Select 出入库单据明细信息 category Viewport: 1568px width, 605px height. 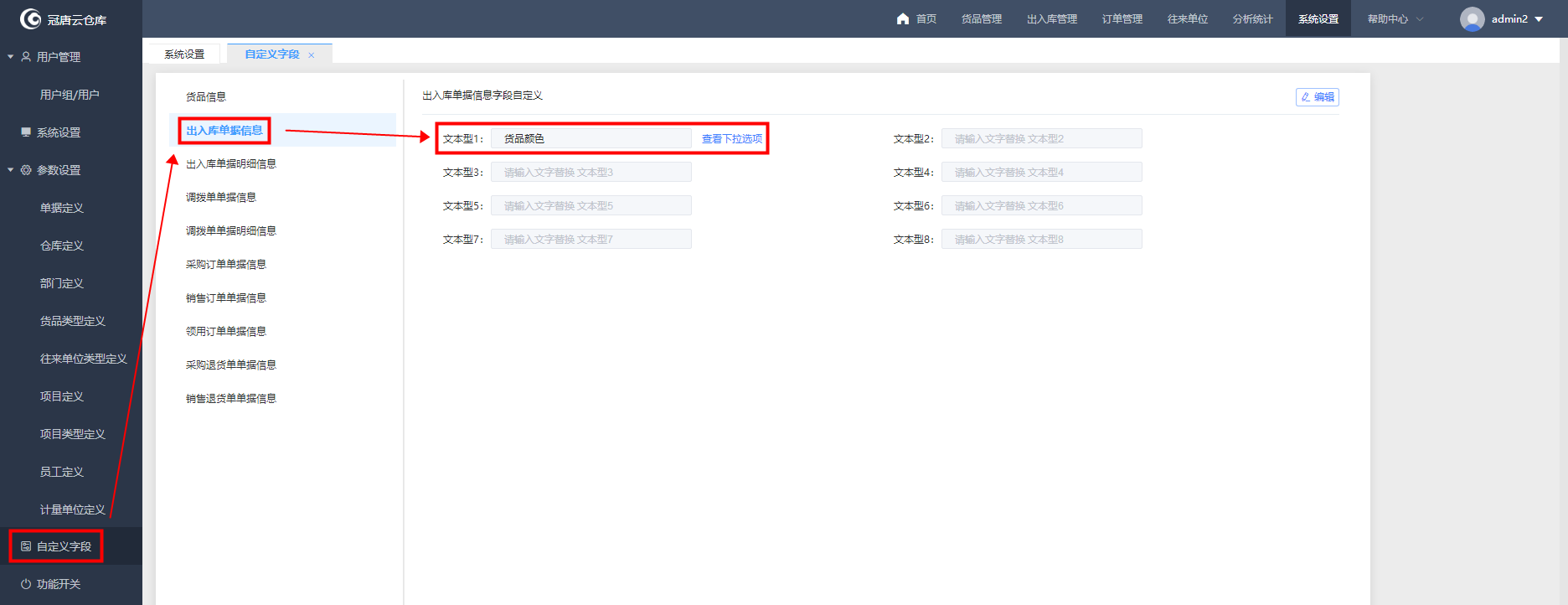(x=231, y=164)
